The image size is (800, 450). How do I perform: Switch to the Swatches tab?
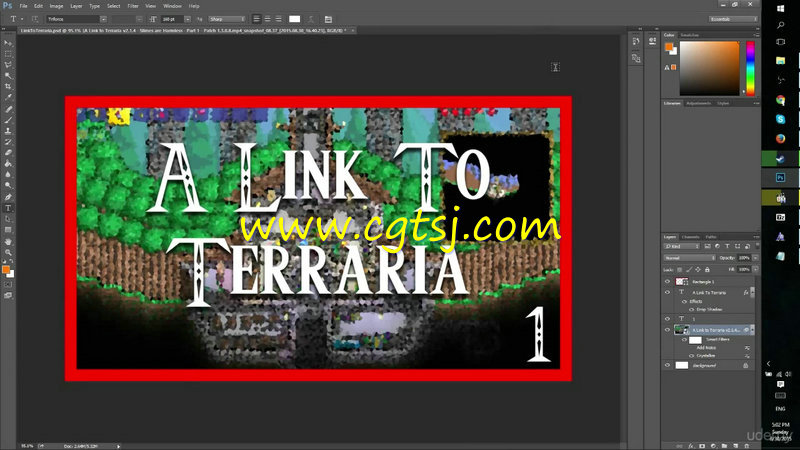click(x=689, y=35)
